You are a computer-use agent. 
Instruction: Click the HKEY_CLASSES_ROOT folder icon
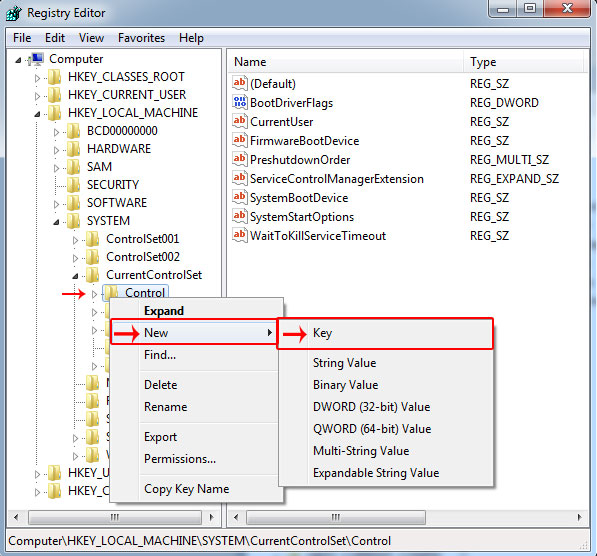(x=54, y=77)
